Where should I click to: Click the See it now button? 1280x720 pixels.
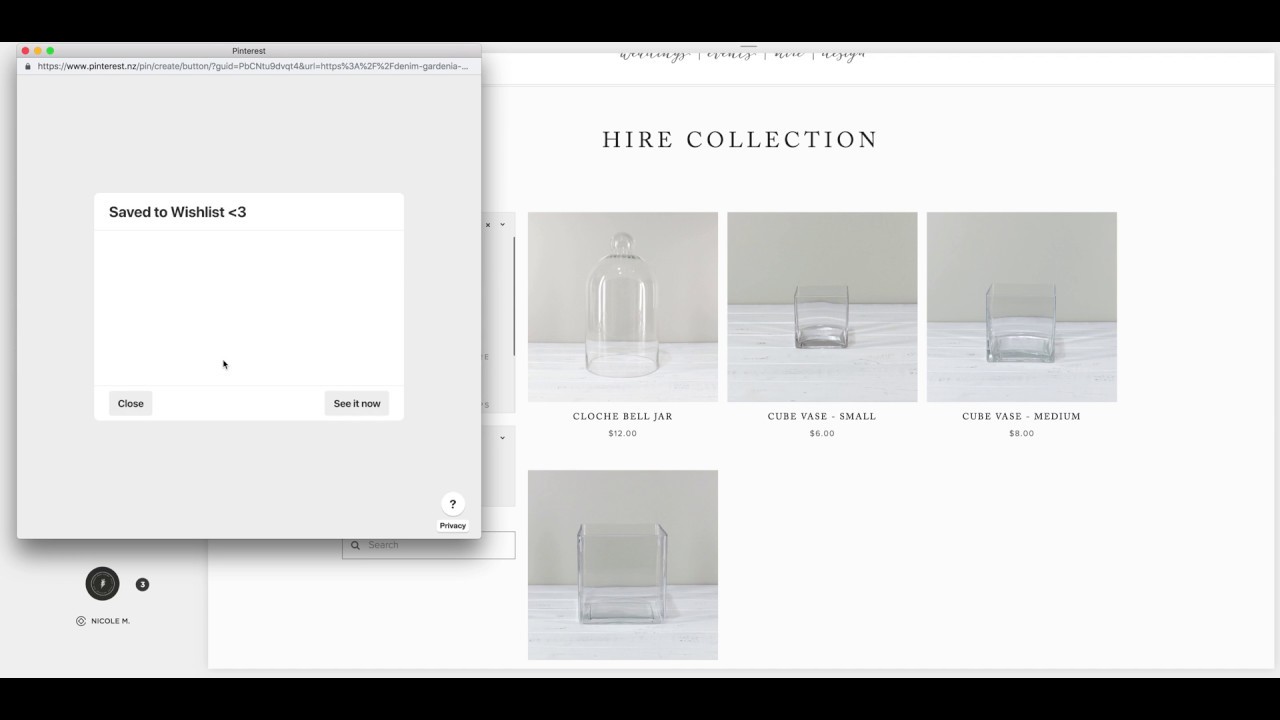point(357,404)
